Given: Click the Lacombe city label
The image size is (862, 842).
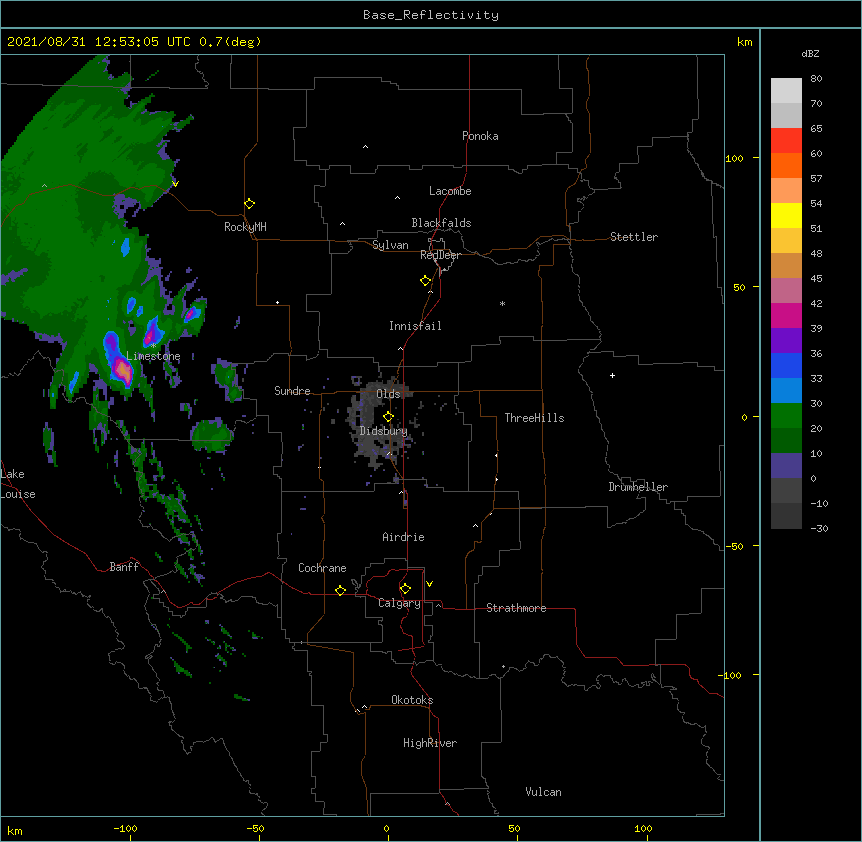Looking at the screenshot, I should point(450,191).
